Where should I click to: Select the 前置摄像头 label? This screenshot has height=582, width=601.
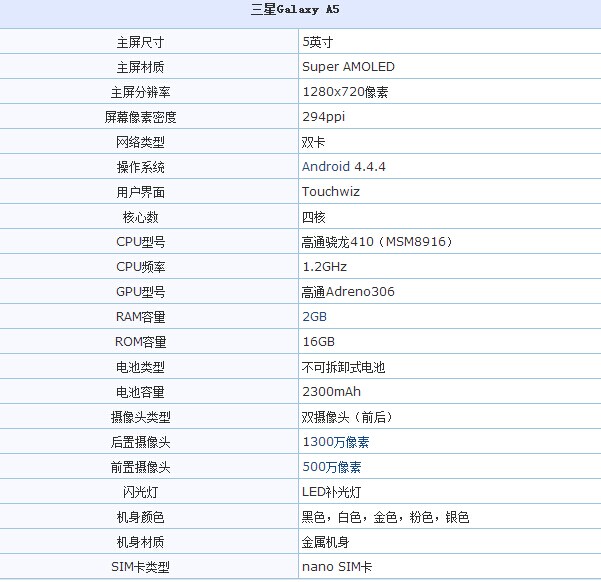(x=140, y=467)
